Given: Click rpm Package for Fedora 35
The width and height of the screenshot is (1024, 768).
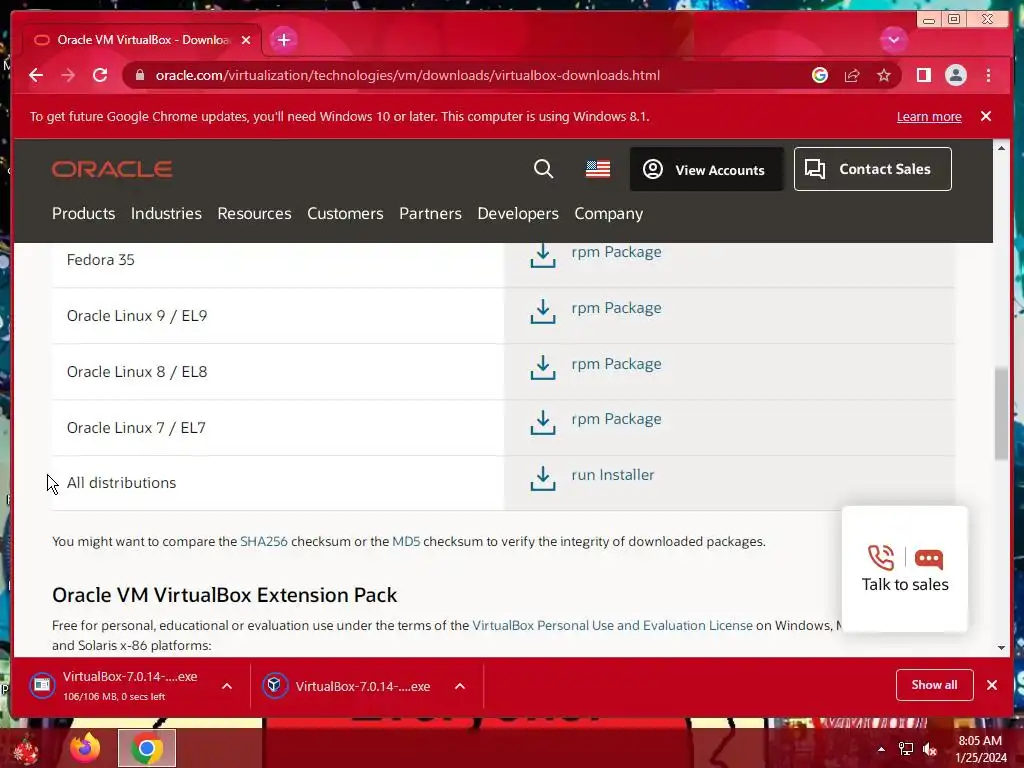Looking at the screenshot, I should tap(616, 251).
